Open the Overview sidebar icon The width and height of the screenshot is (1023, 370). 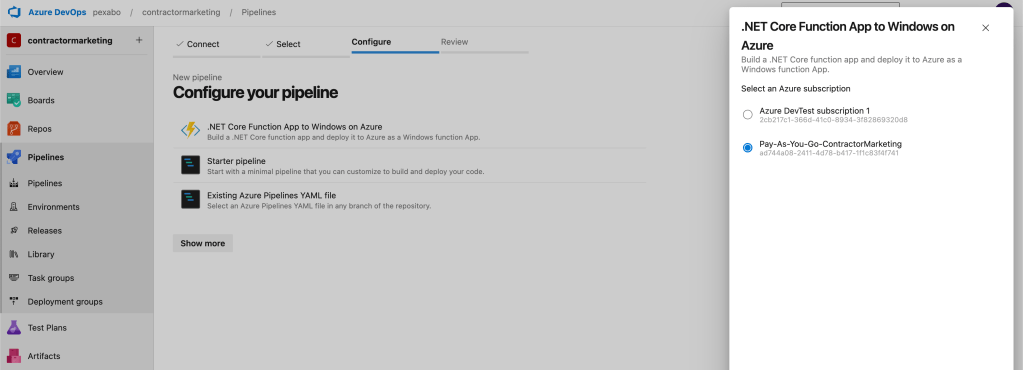coord(14,72)
